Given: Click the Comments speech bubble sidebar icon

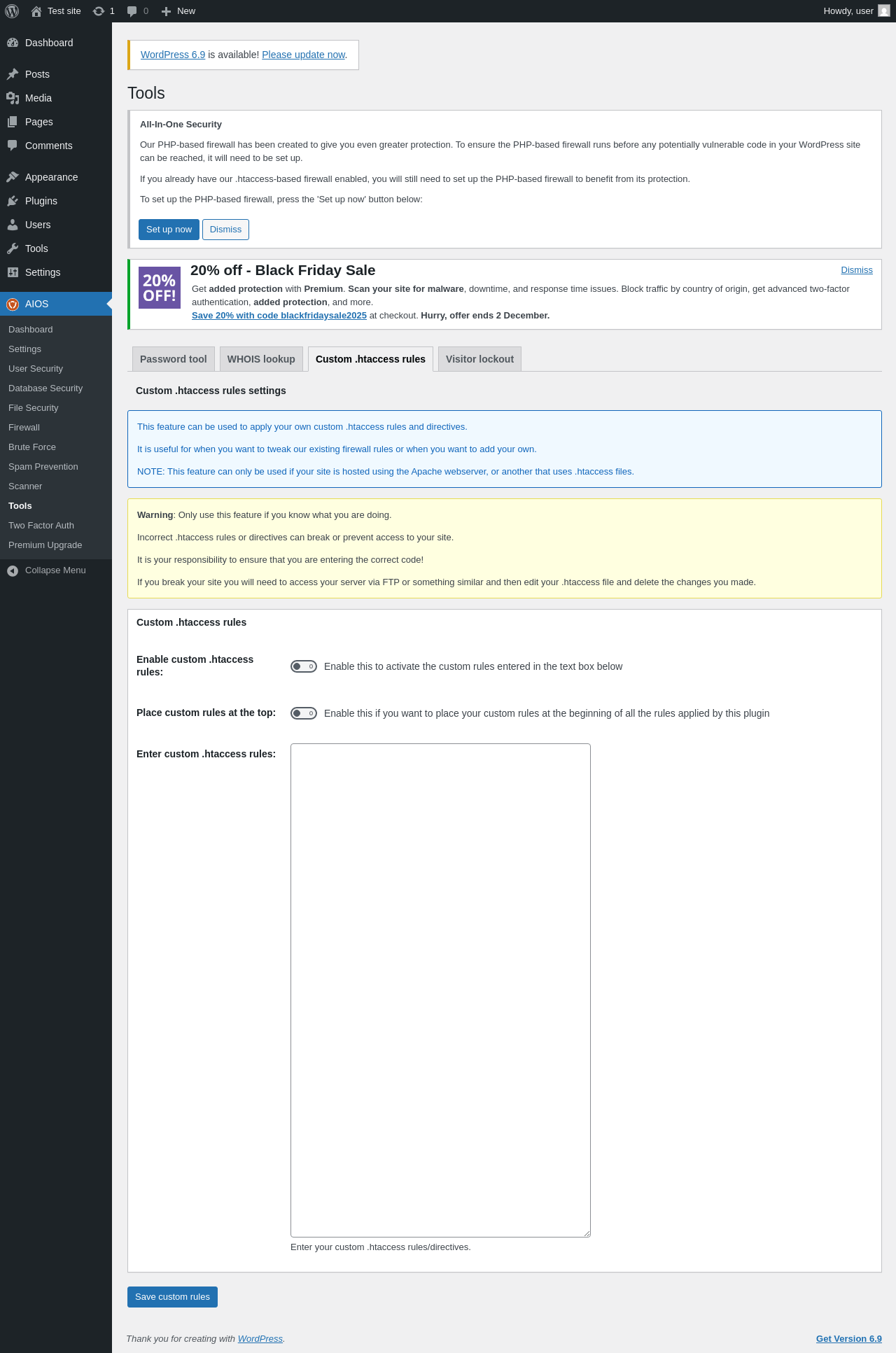Looking at the screenshot, I should (13, 146).
